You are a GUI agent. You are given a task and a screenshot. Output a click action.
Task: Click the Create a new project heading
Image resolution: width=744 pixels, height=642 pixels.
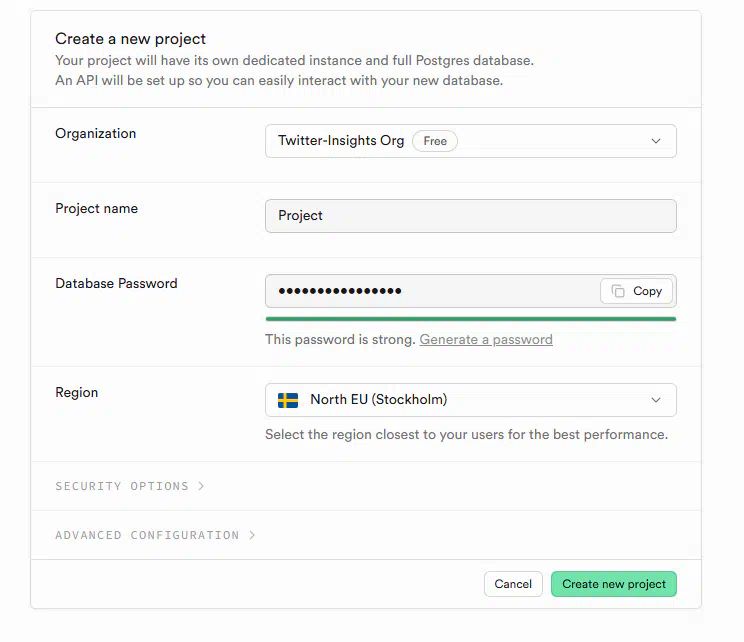(130, 39)
